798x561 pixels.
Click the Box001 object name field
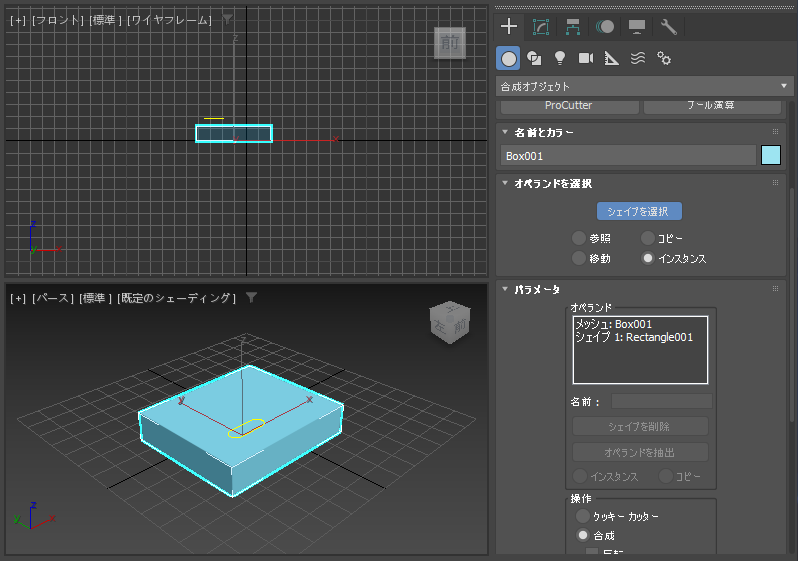pyautogui.click(x=628, y=156)
